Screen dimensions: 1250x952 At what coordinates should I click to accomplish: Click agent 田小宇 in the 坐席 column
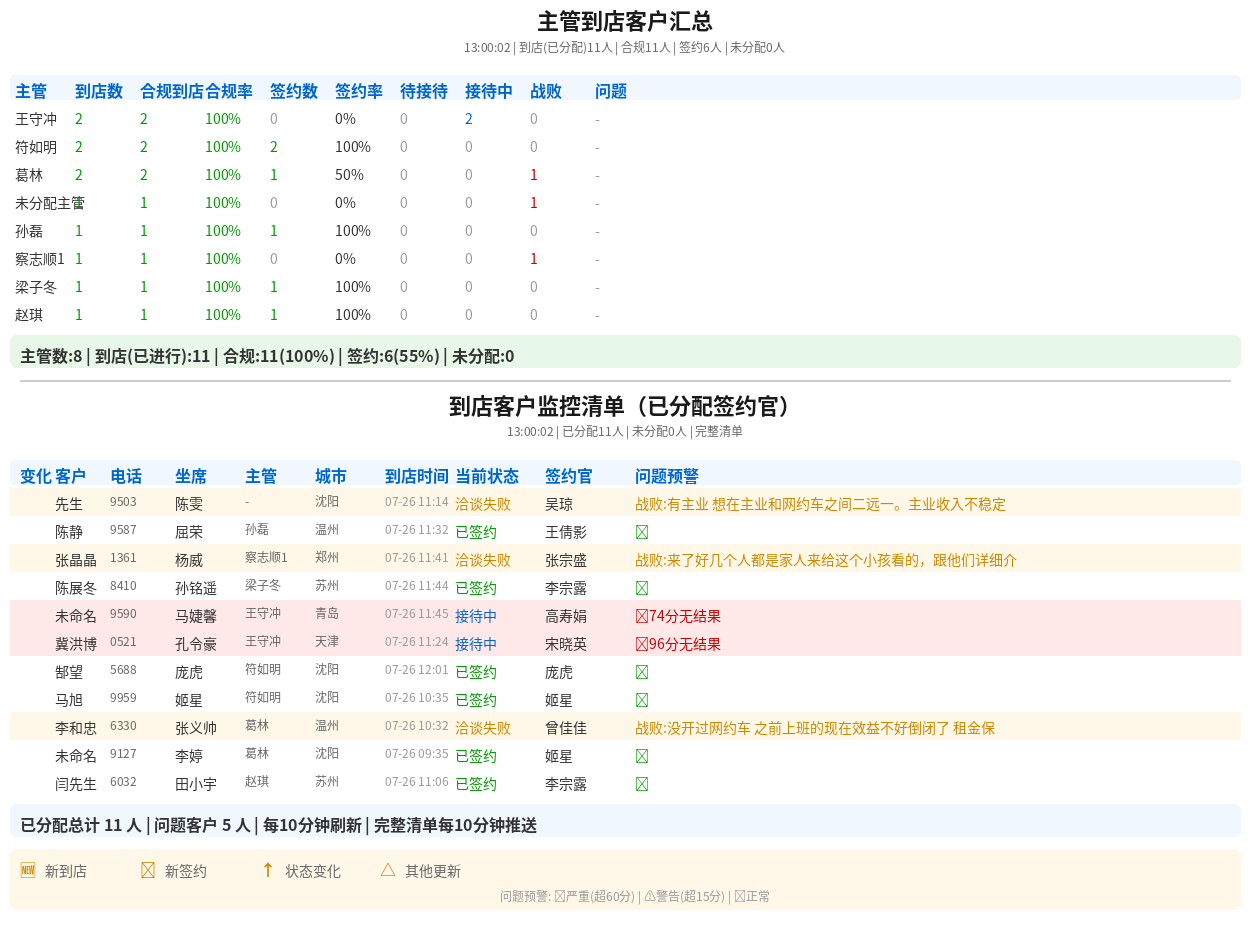(x=196, y=784)
